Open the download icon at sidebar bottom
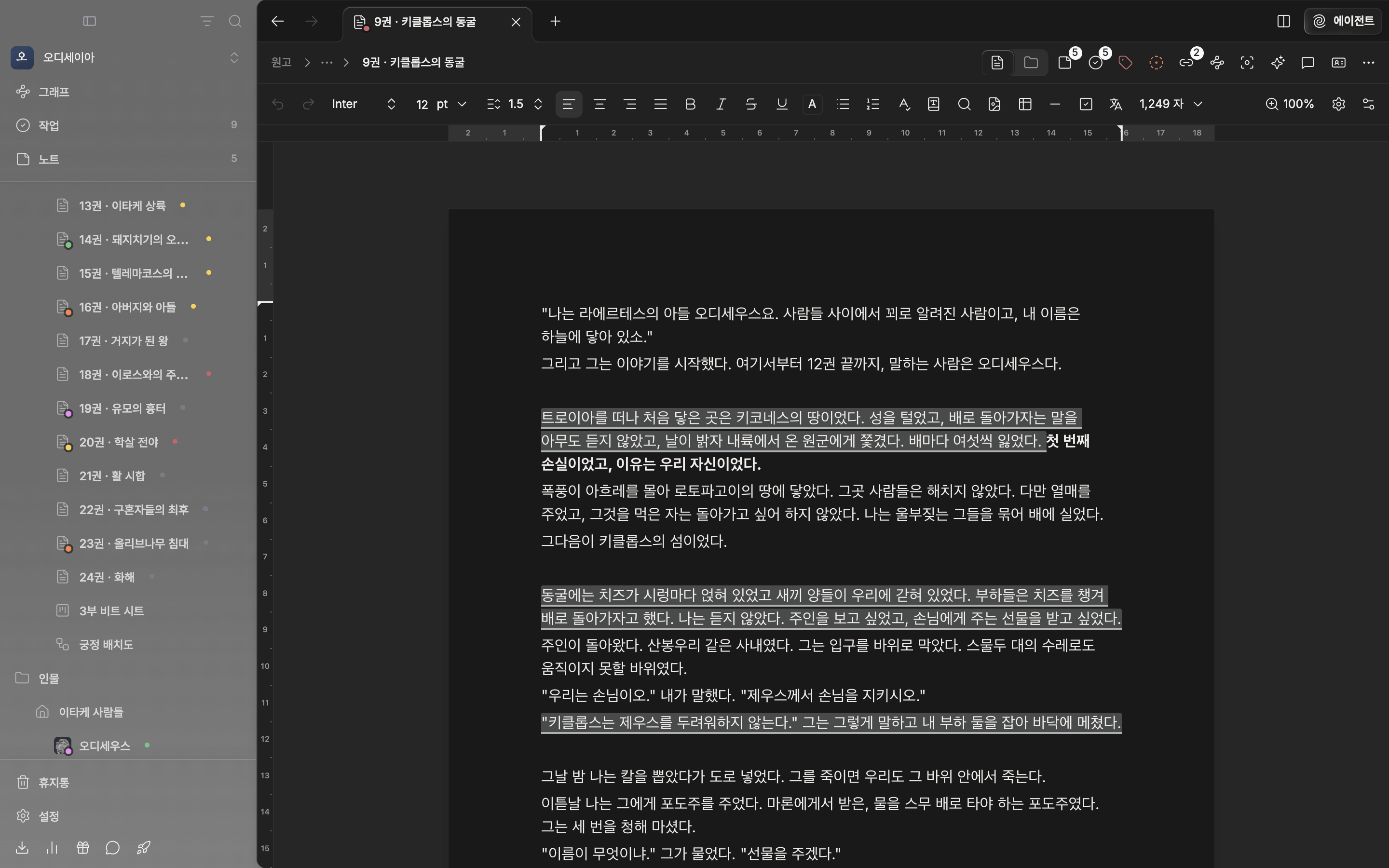Viewport: 1389px width, 868px height. click(22, 847)
